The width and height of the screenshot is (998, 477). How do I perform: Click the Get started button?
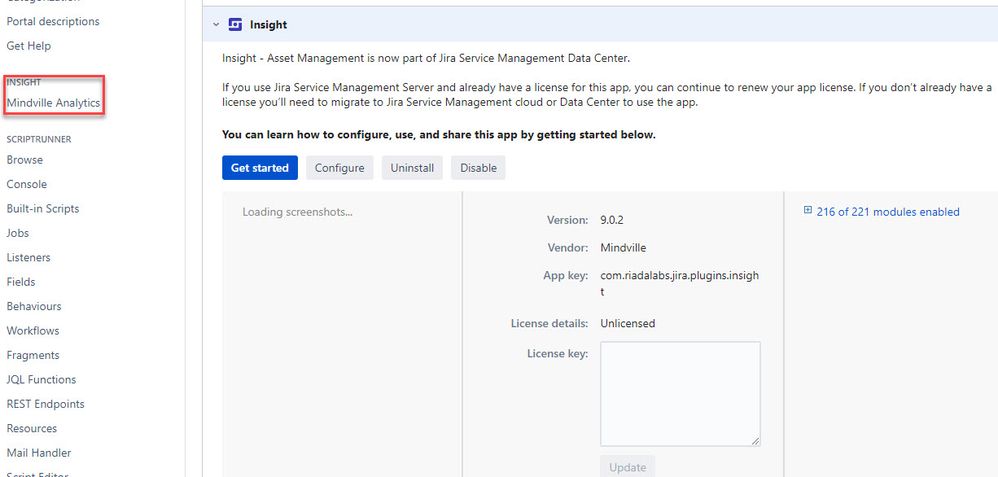point(260,168)
